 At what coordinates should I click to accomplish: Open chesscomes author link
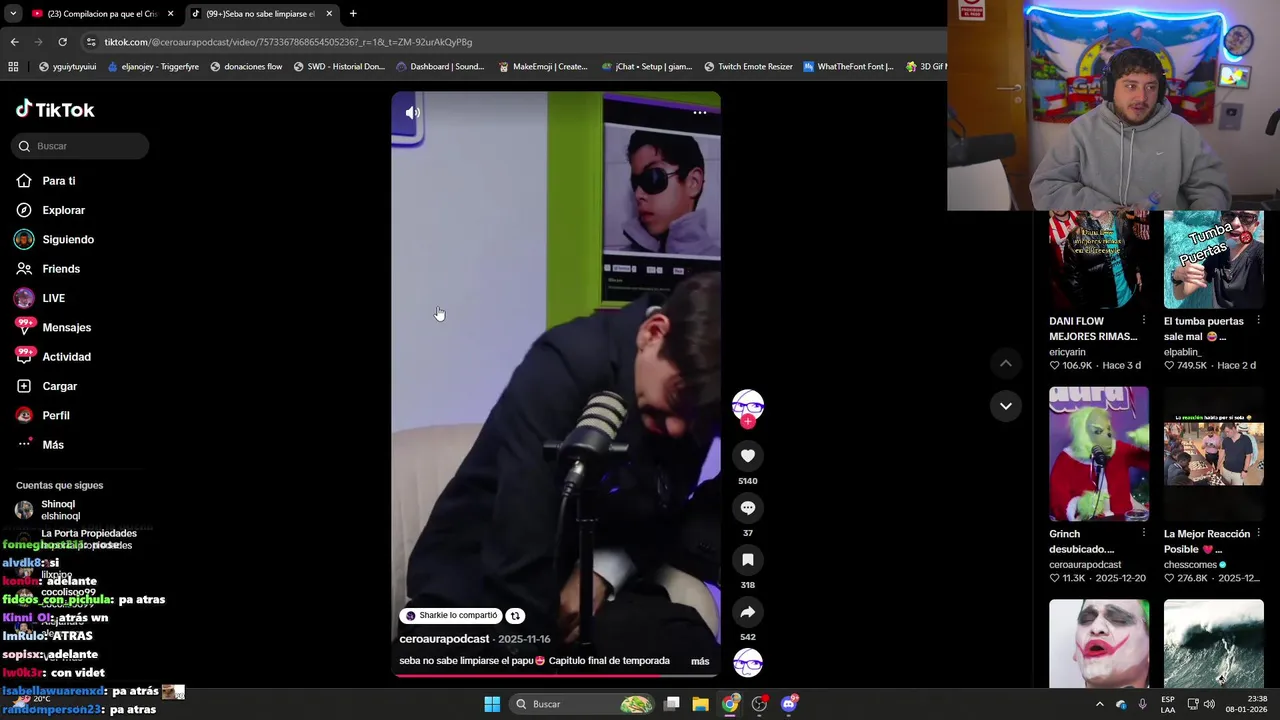click(x=1190, y=565)
